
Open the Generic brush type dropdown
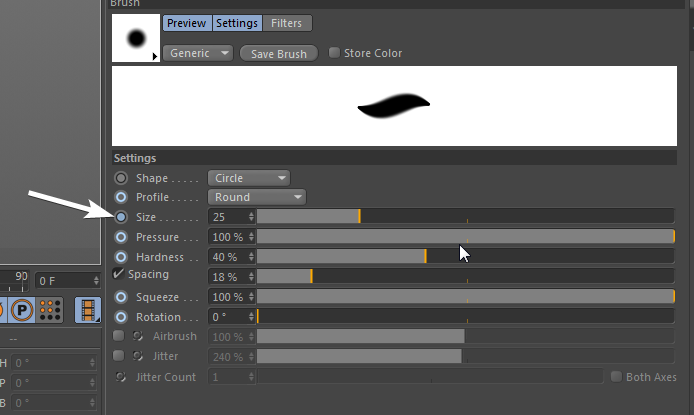point(198,53)
